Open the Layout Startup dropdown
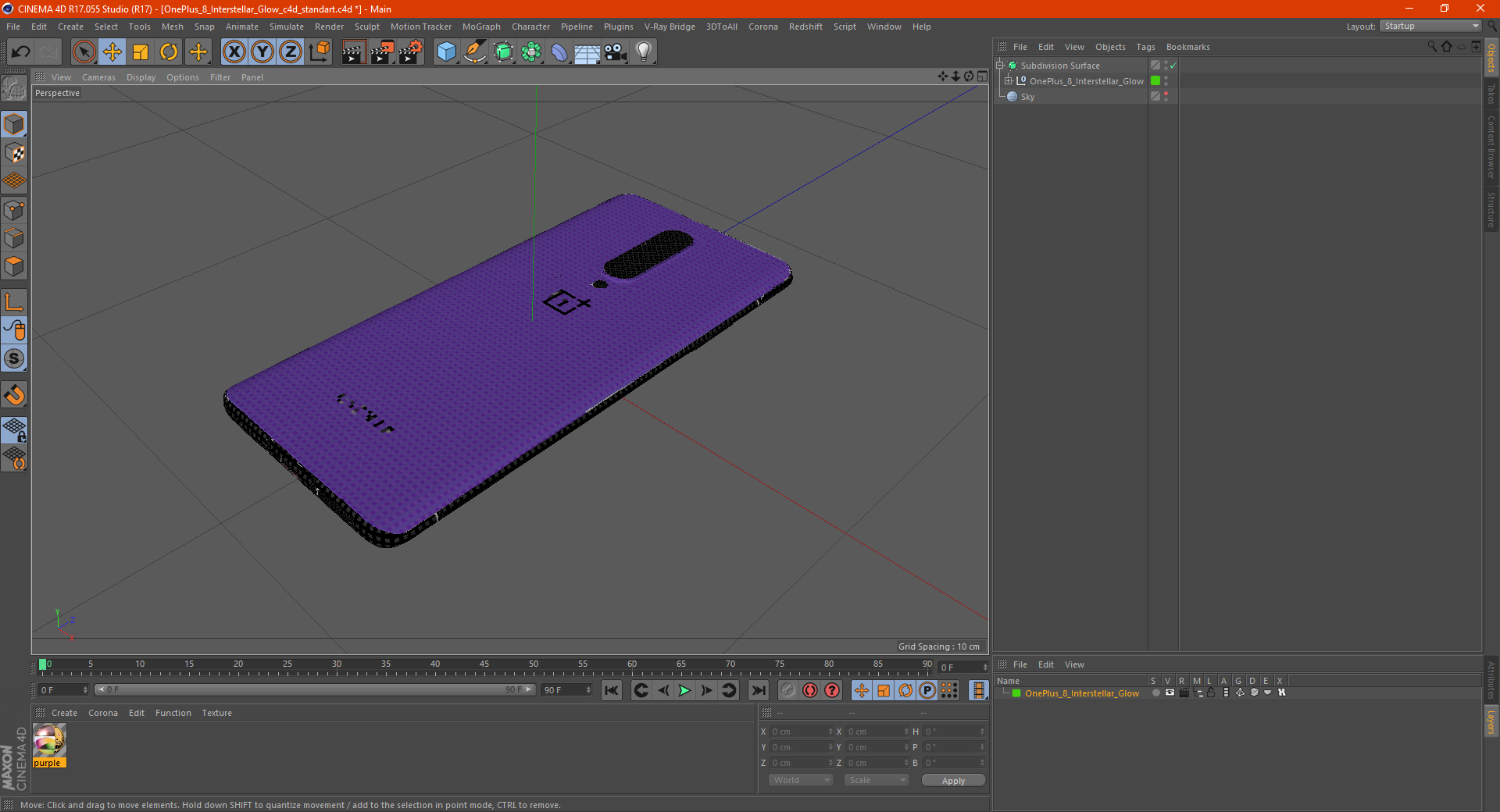Viewport: 1500px width, 812px height. tap(1430, 26)
